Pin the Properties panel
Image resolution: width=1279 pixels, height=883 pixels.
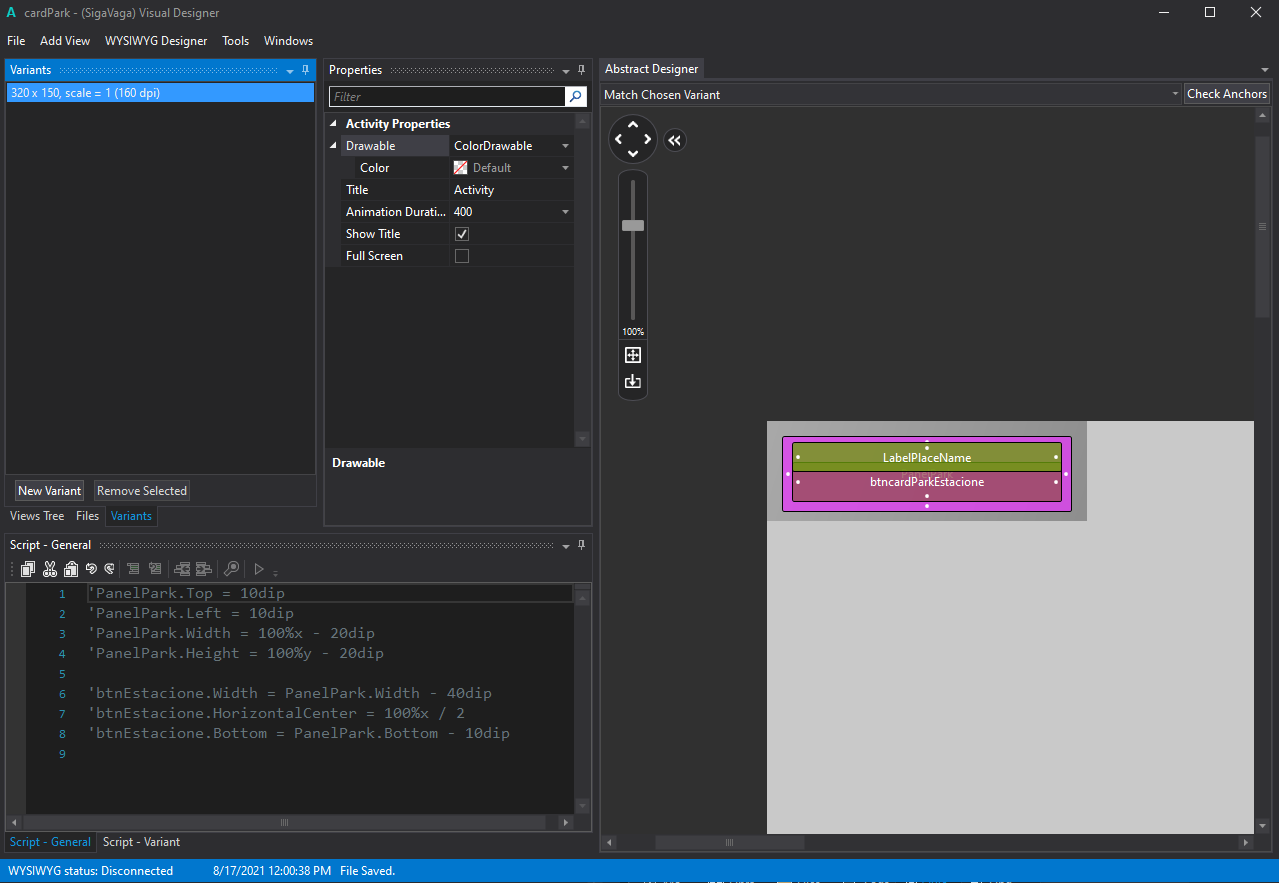coord(582,70)
